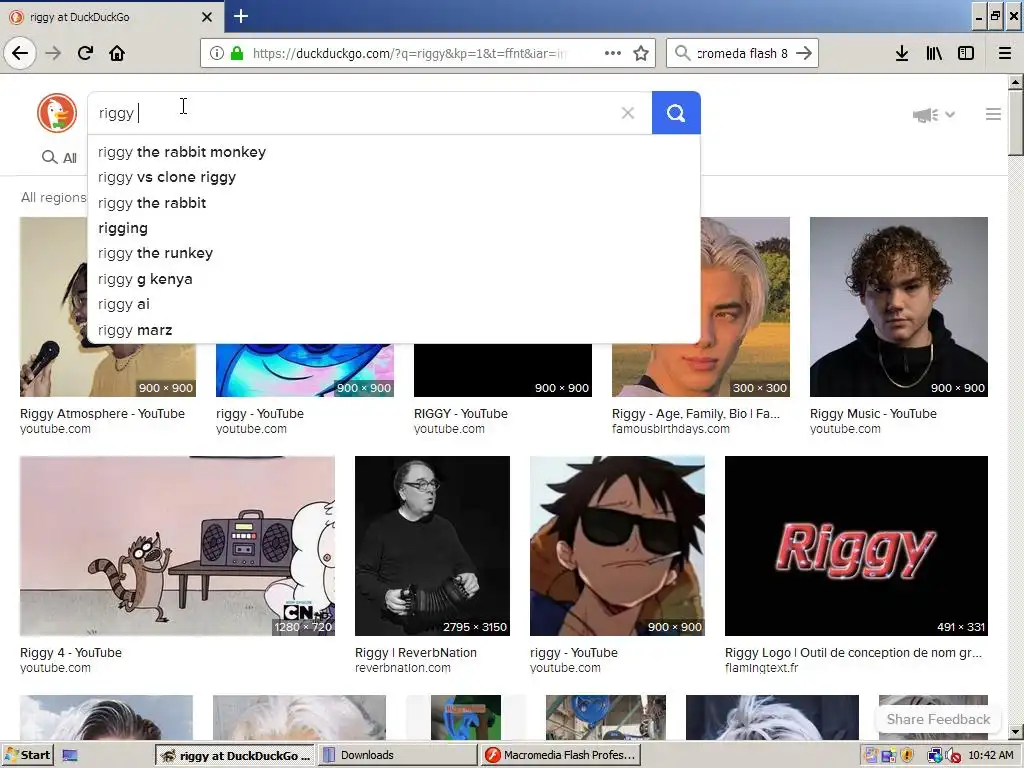
Task: Choose suggestion riggy the rabbit monkey
Action: (x=394, y=152)
